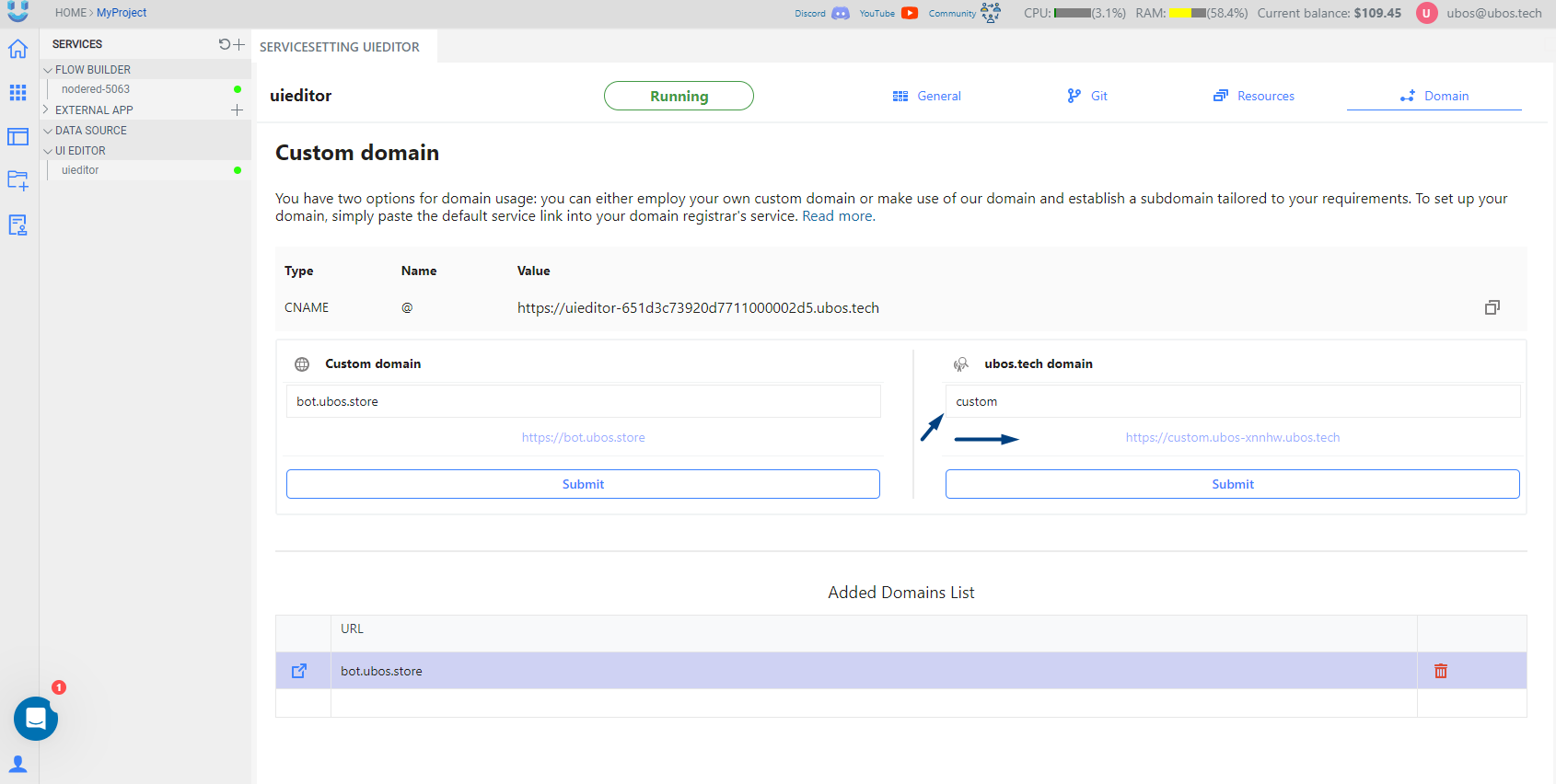Image resolution: width=1556 pixels, height=784 pixels.
Task: Select the SERVICESETTING UIEDITOR tab
Action: [x=340, y=47]
